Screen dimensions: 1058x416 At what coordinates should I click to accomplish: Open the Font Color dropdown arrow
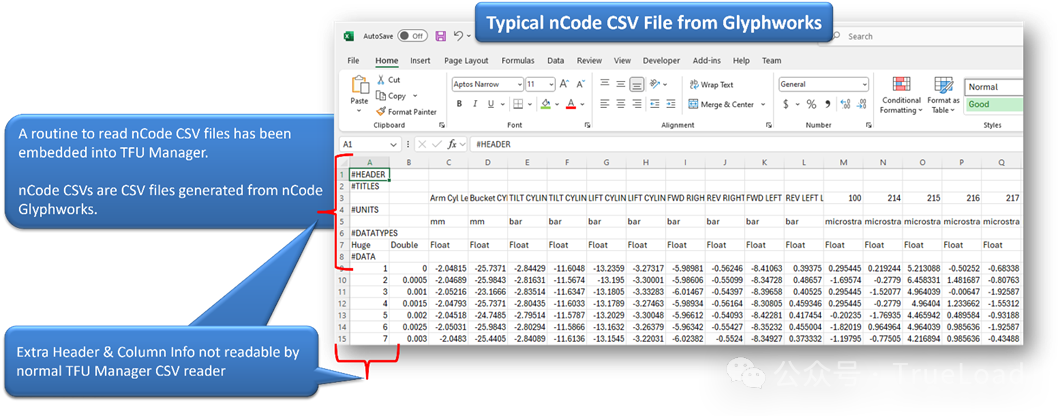582,105
